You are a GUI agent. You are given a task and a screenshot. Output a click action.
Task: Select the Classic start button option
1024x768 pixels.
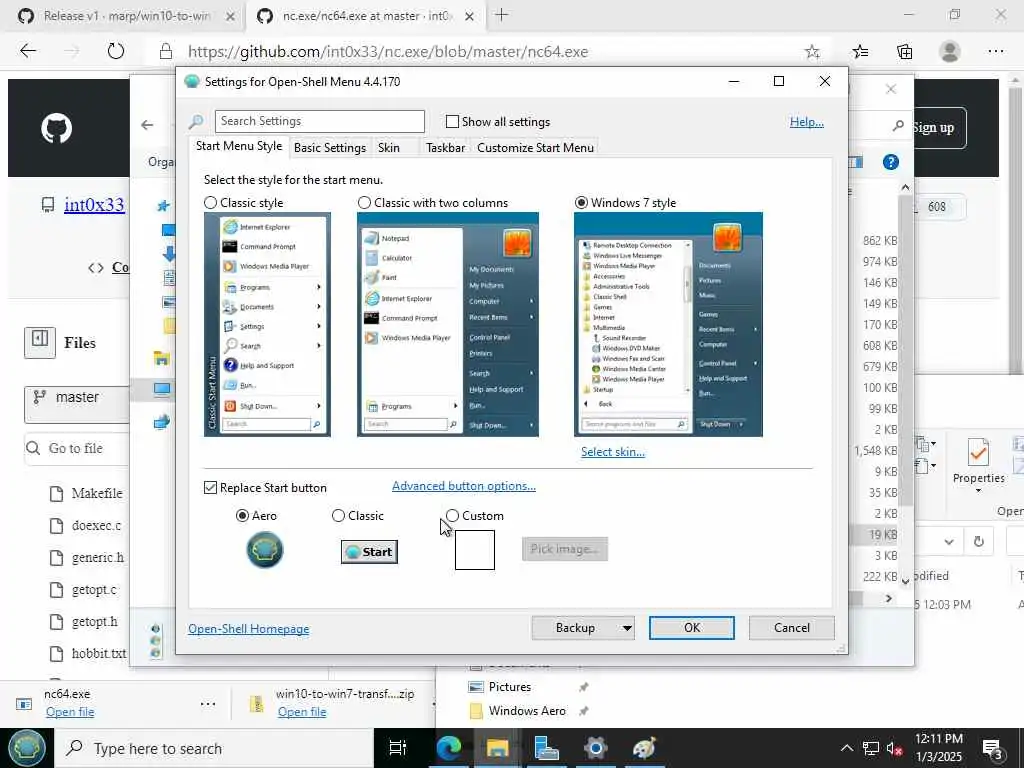pyautogui.click(x=338, y=515)
